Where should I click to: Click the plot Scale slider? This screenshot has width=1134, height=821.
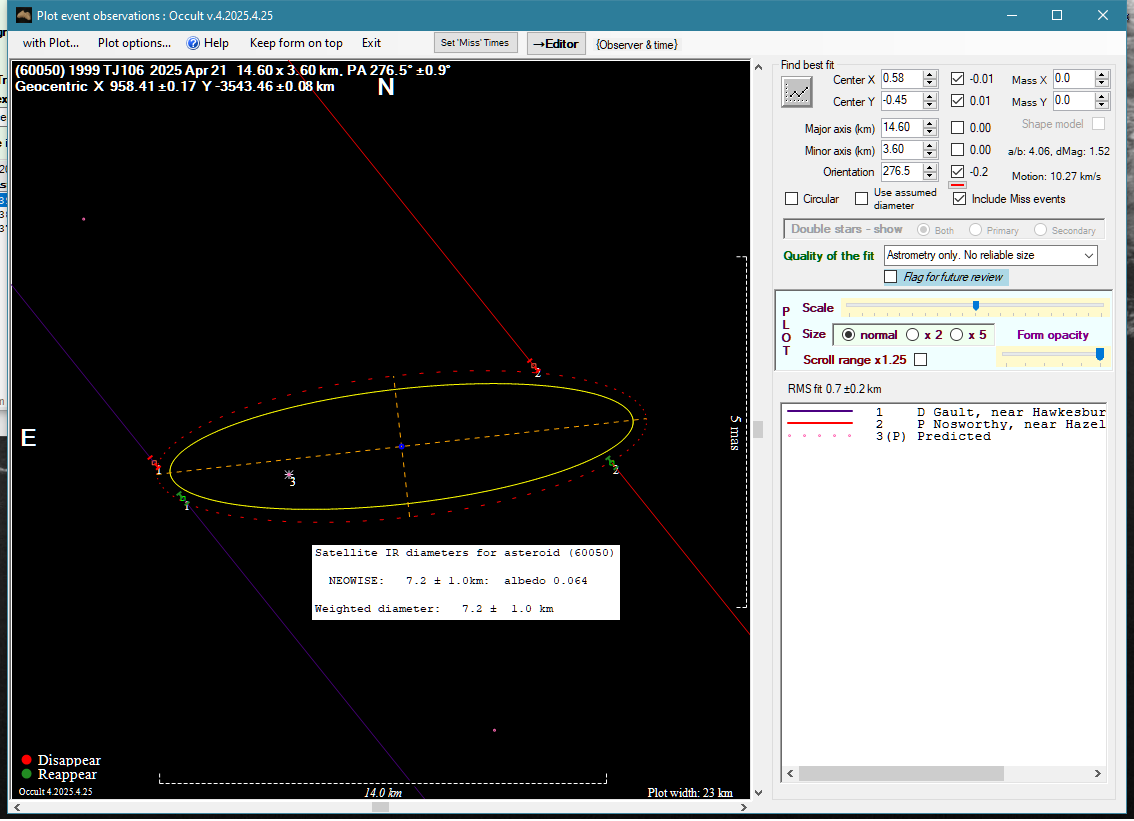pos(974,306)
